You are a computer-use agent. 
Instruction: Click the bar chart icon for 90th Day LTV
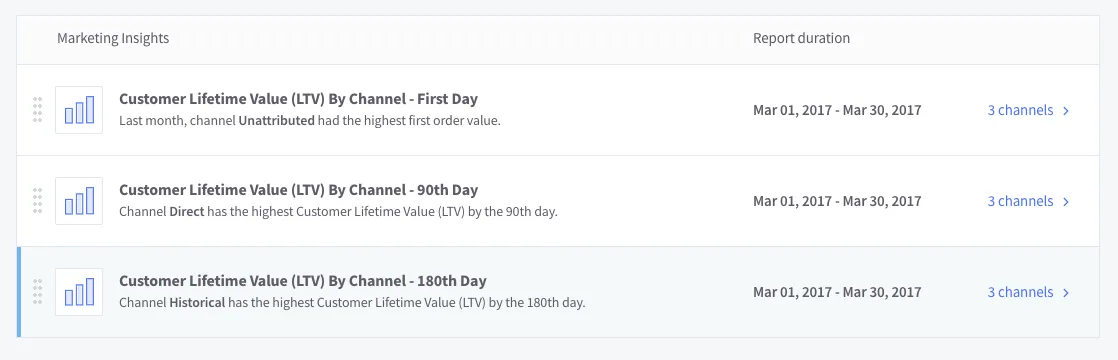[79, 201]
